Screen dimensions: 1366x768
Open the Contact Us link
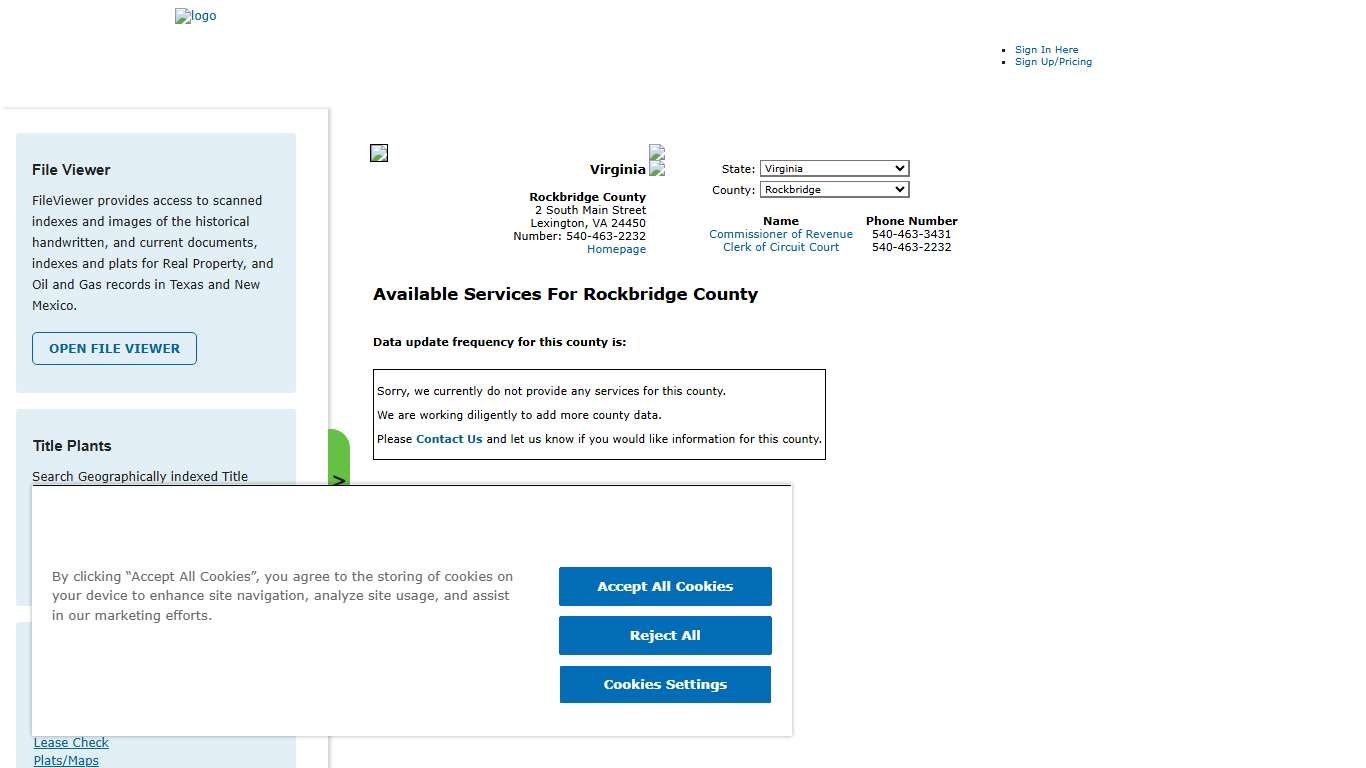pos(448,439)
